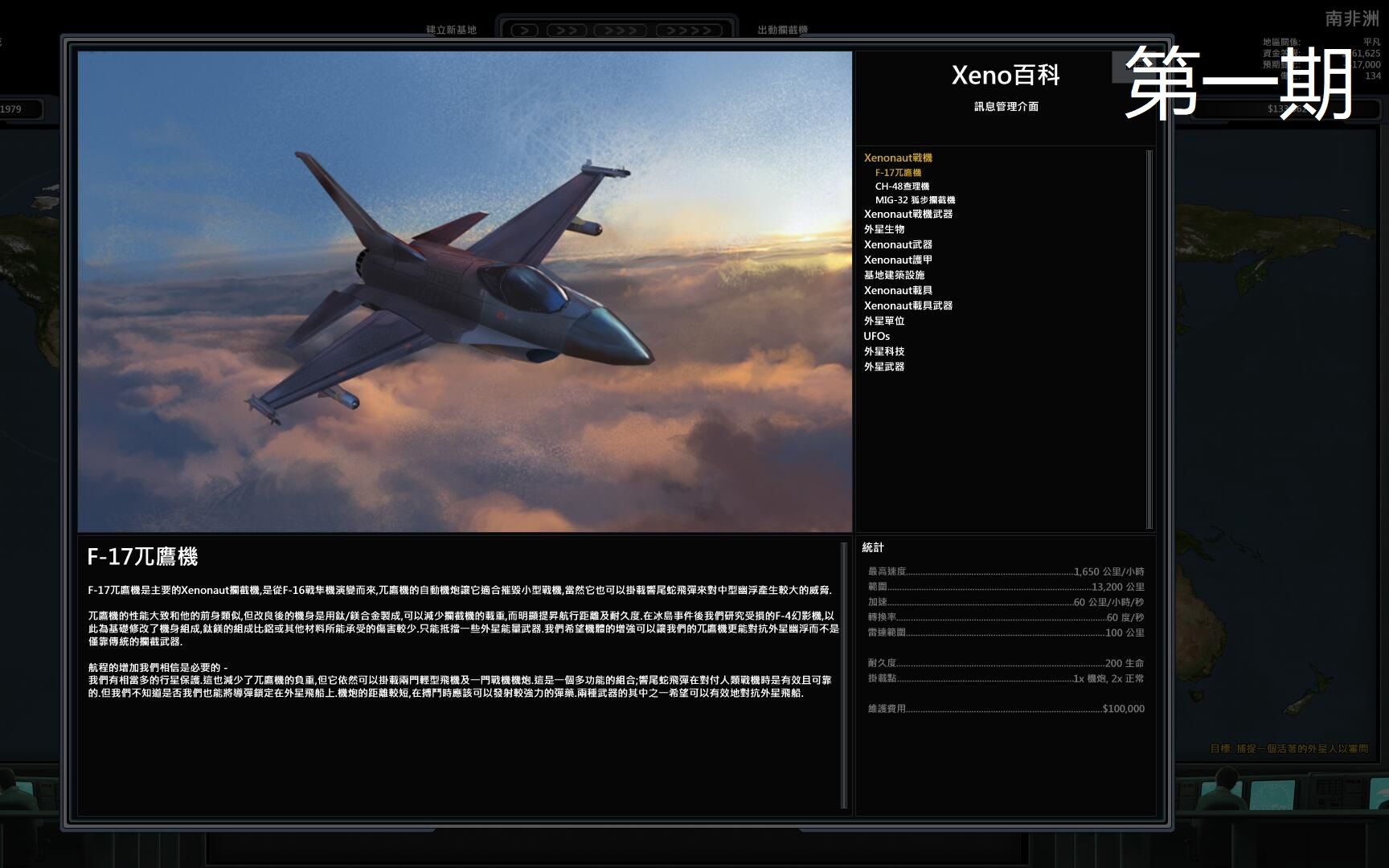The width and height of the screenshot is (1389, 868).
Task: Collapse the Xenonaut戰機 category
Action: 898,158
